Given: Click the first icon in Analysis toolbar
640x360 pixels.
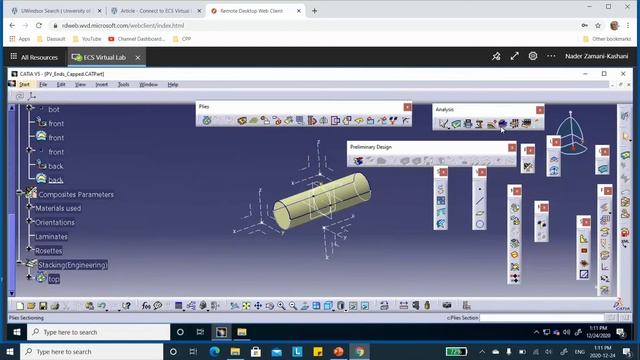Looking at the screenshot, I should [x=444, y=123].
